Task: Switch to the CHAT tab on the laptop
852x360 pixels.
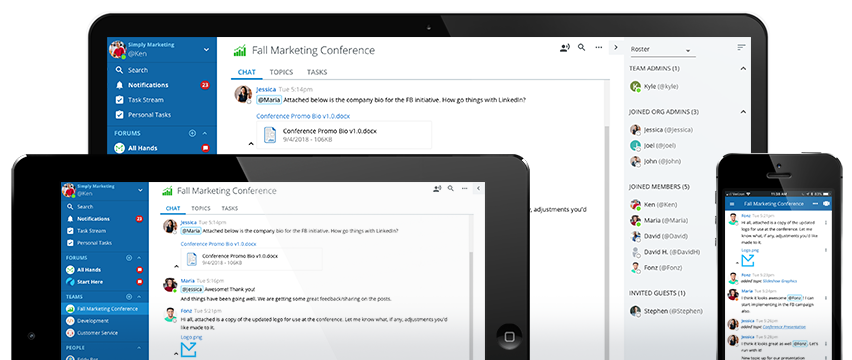Action: coord(247,72)
